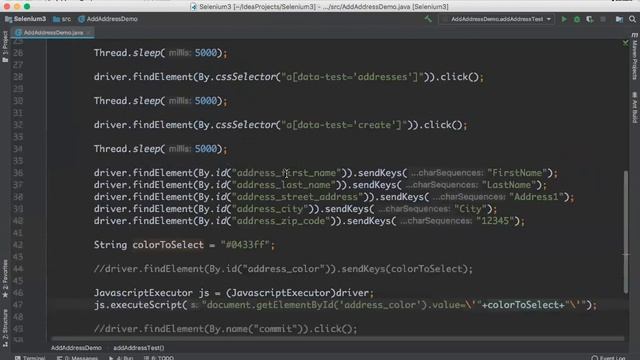Click the green inspection status mark atop the editor
The height and width of the screenshot is (360, 640).
click(x=625, y=43)
